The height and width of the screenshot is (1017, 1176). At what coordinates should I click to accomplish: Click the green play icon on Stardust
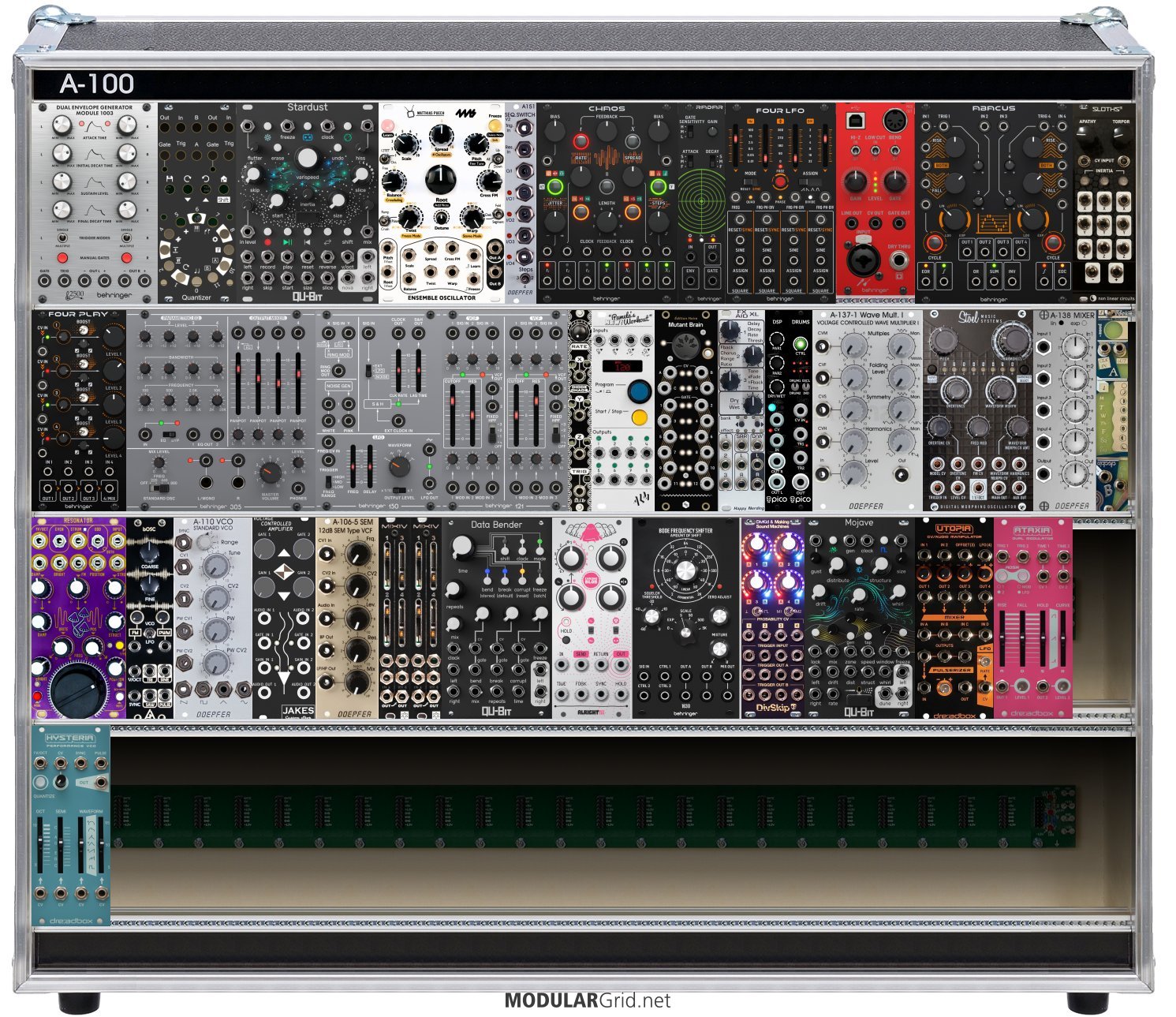point(287,242)
